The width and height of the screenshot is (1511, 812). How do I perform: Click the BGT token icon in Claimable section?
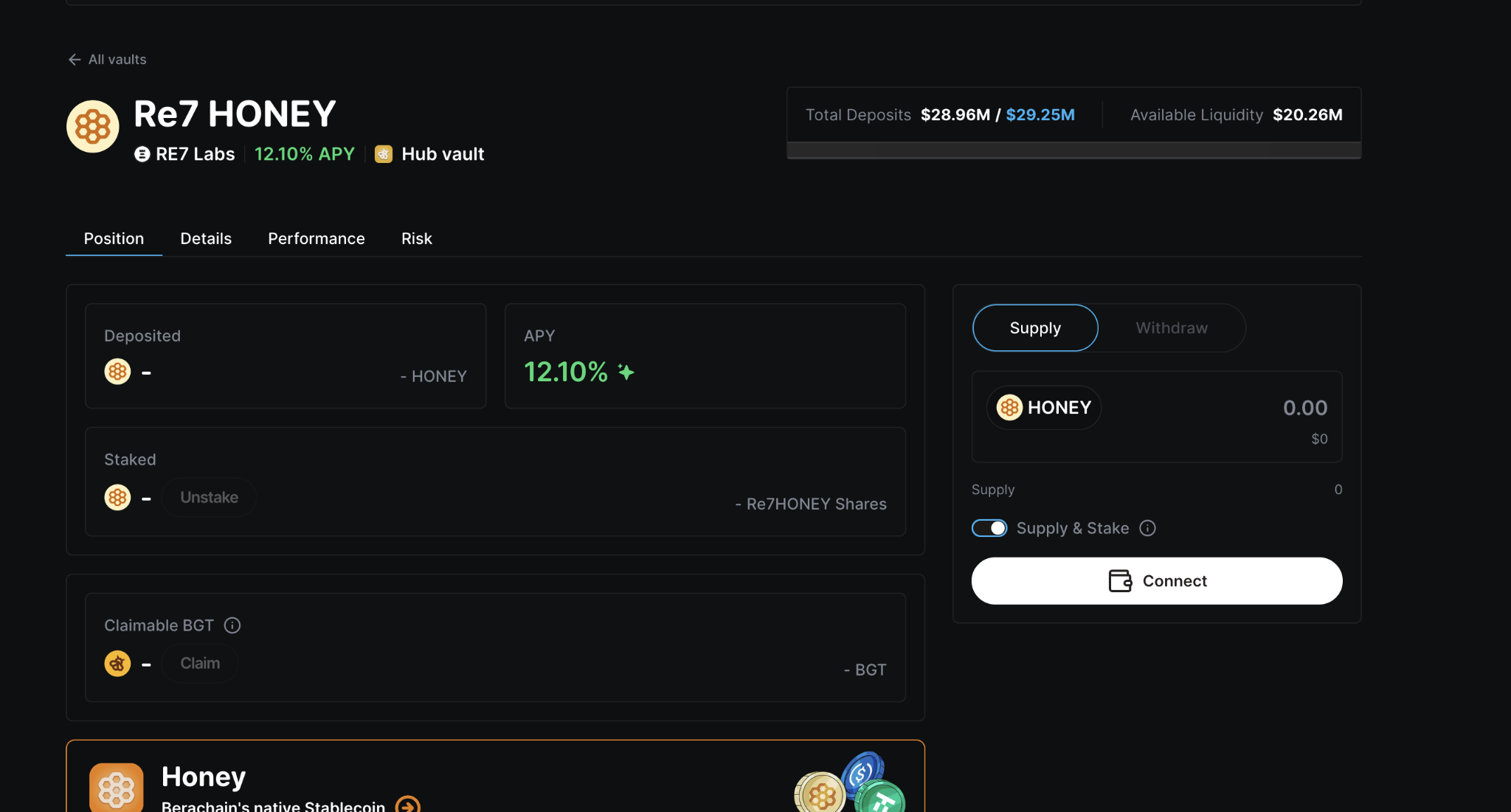117,664
